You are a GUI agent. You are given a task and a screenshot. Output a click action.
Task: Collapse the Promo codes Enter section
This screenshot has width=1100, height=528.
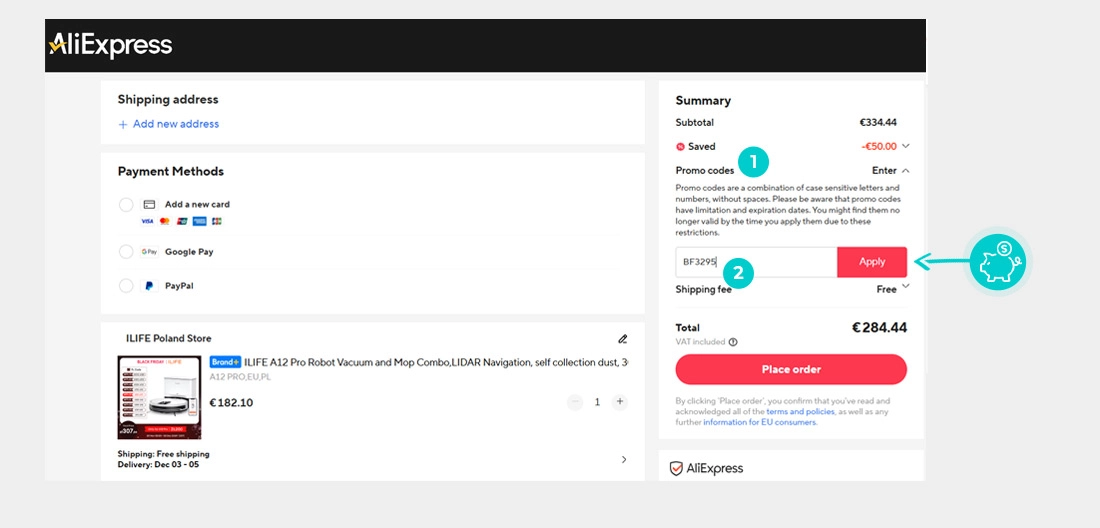(905, 171)
